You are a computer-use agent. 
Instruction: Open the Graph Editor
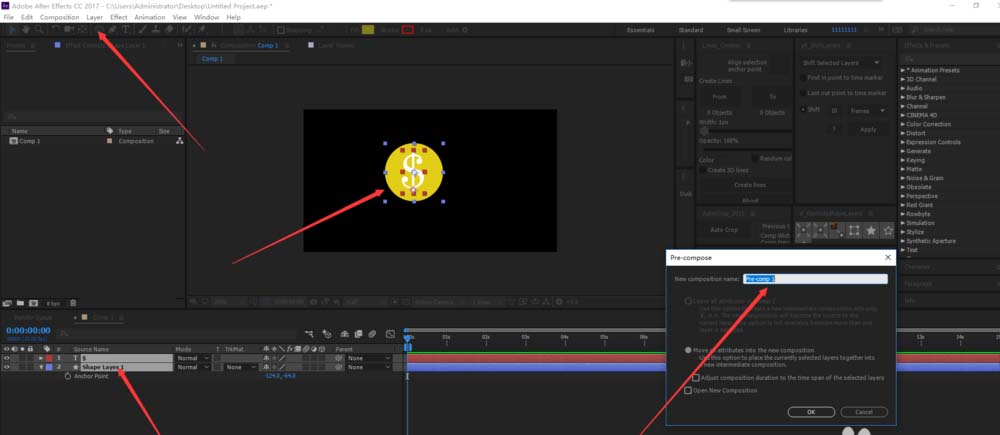coord(390,334)
